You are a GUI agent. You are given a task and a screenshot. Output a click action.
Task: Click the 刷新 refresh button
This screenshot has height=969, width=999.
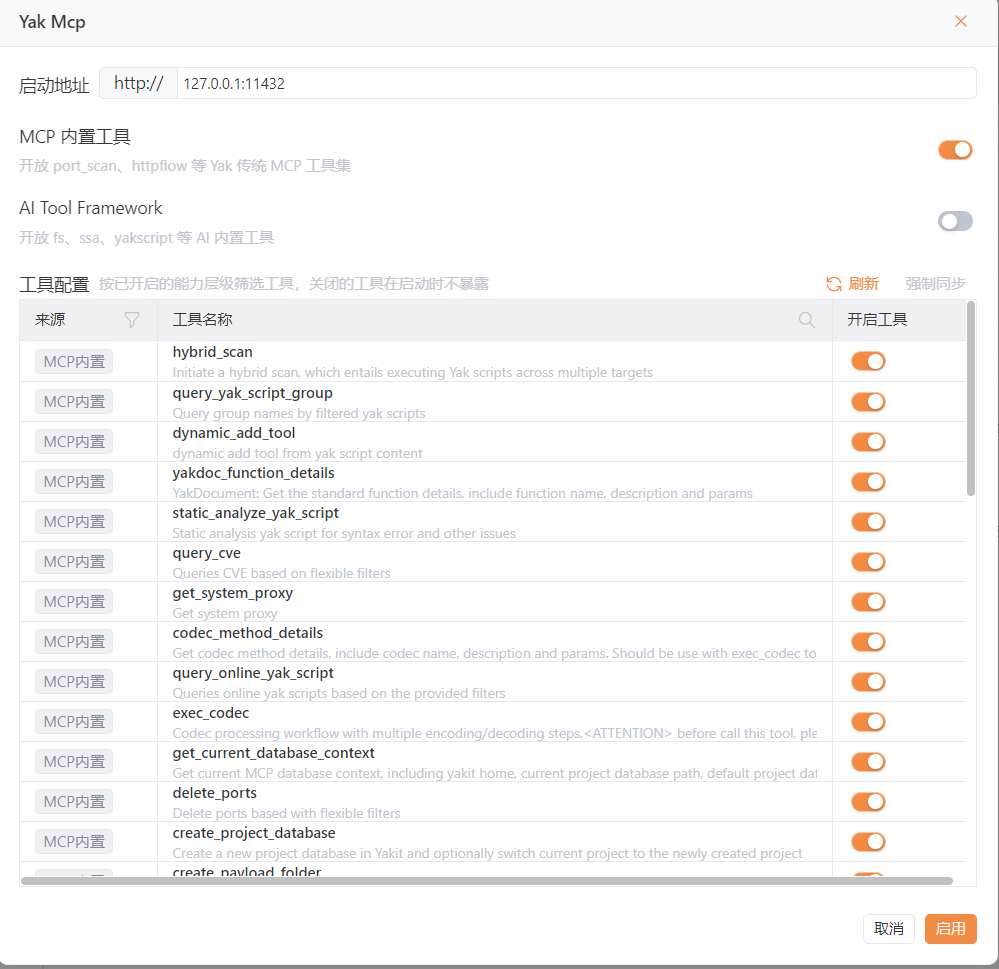tap(852, 284)
